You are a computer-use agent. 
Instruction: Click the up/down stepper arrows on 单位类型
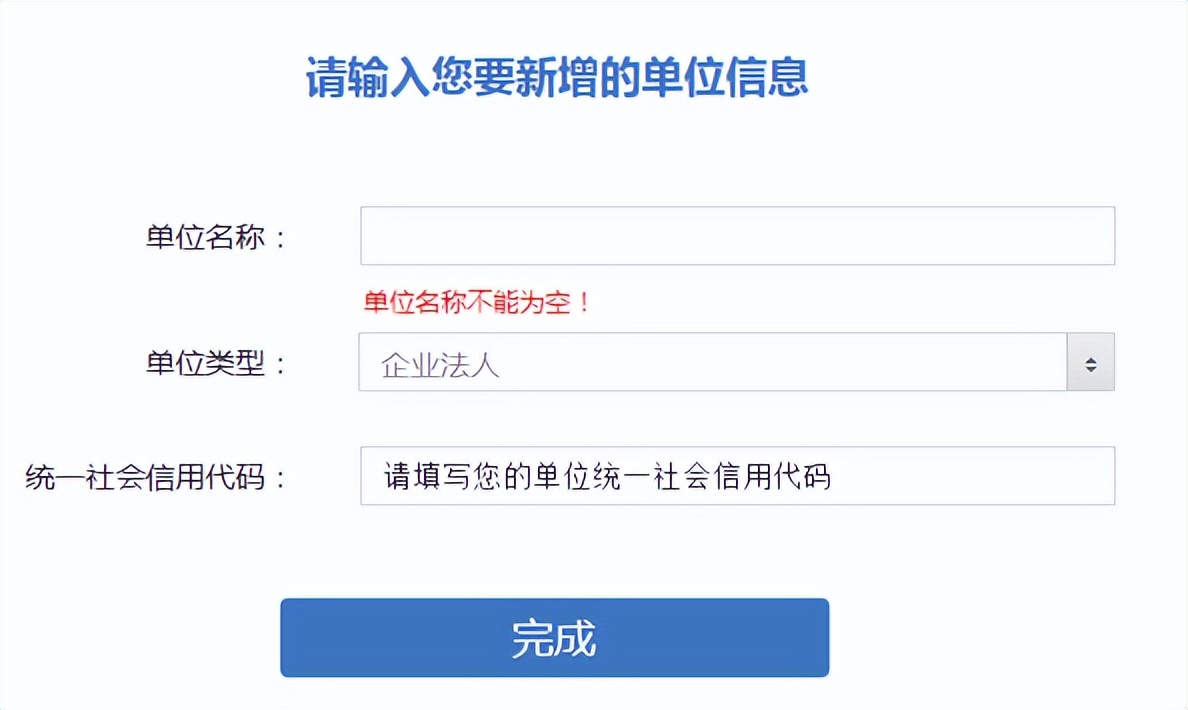tap(1089, 362)
